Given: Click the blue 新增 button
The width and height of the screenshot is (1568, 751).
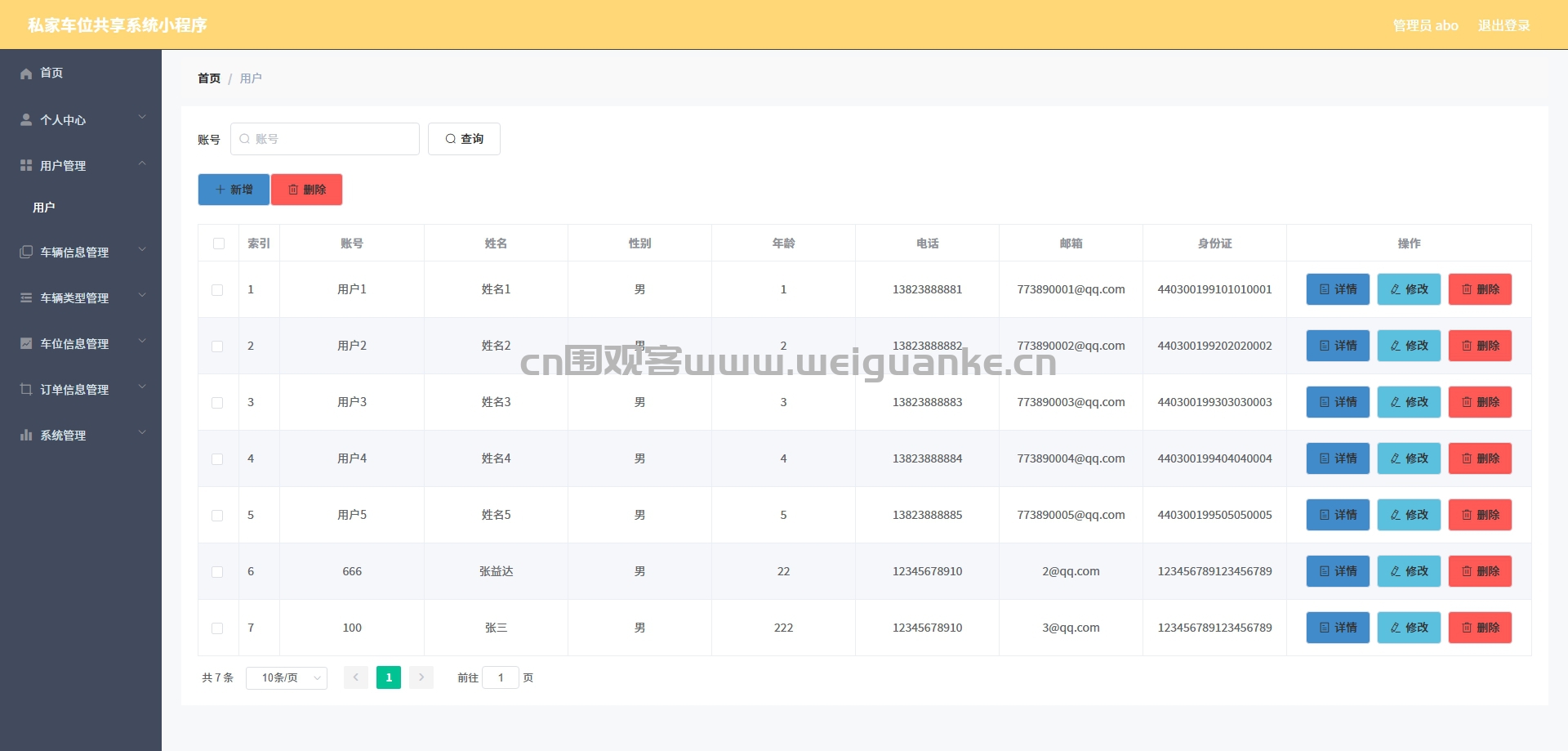Looking at the screenshot, I should click(x=234, y=190).
